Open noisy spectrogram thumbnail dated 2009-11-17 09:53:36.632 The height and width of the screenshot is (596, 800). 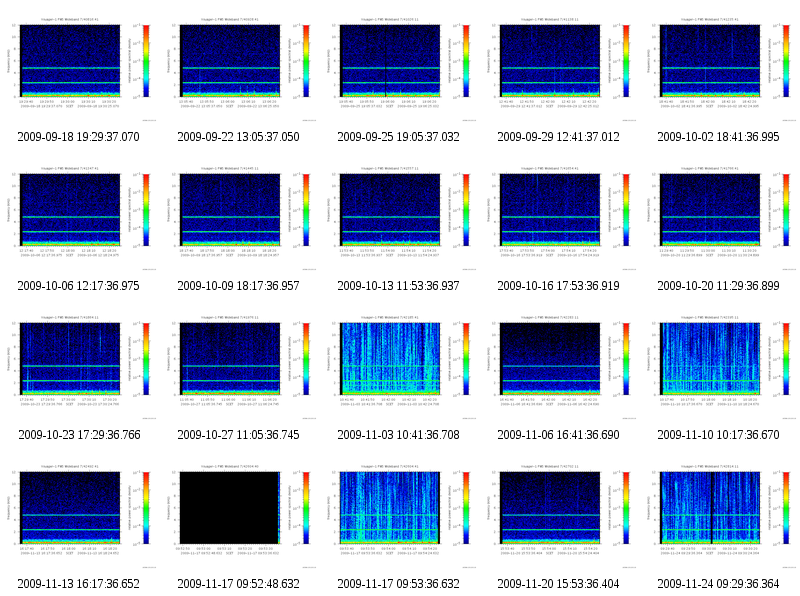click(399, 516)
